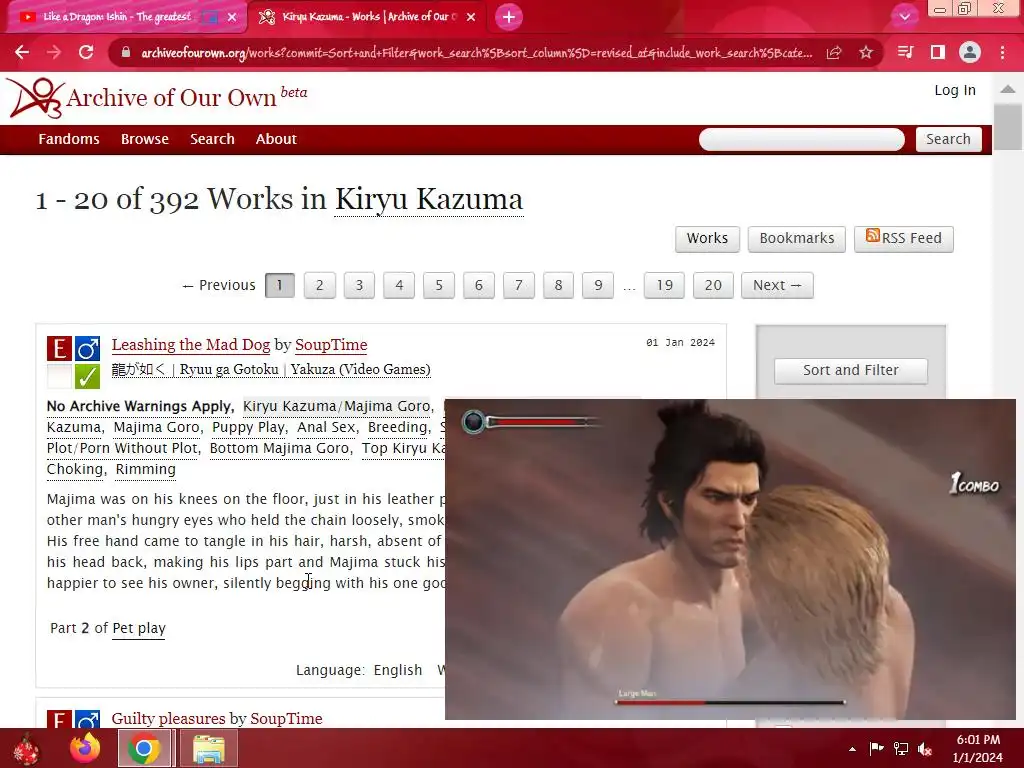Click the Bookmarks button
Screen dimensions: 1024x768
click(x=797, y=238)
